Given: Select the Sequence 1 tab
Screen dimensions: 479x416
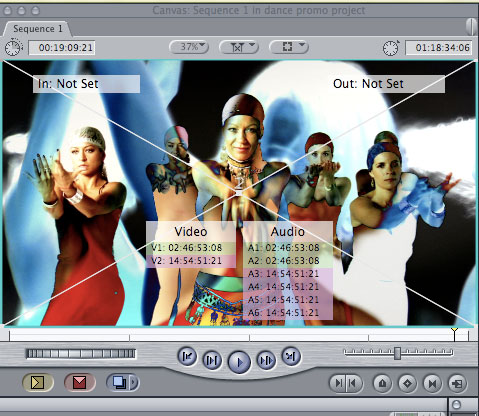Looking at the screenshot, I should pyautogui.click(x=38, y=29).
